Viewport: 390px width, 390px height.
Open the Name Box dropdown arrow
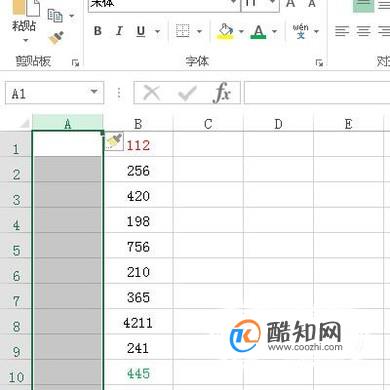94,92
